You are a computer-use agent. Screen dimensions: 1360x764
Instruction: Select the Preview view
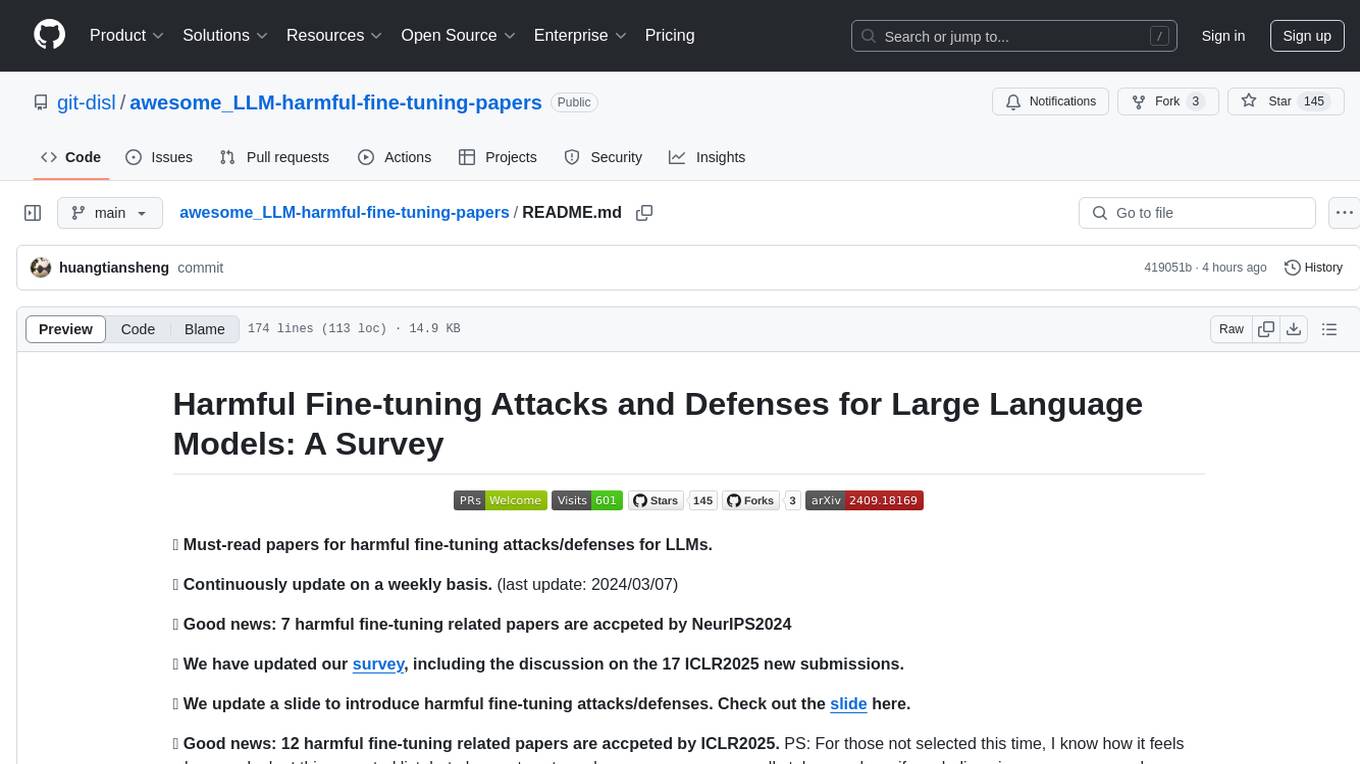pos(66,329)
